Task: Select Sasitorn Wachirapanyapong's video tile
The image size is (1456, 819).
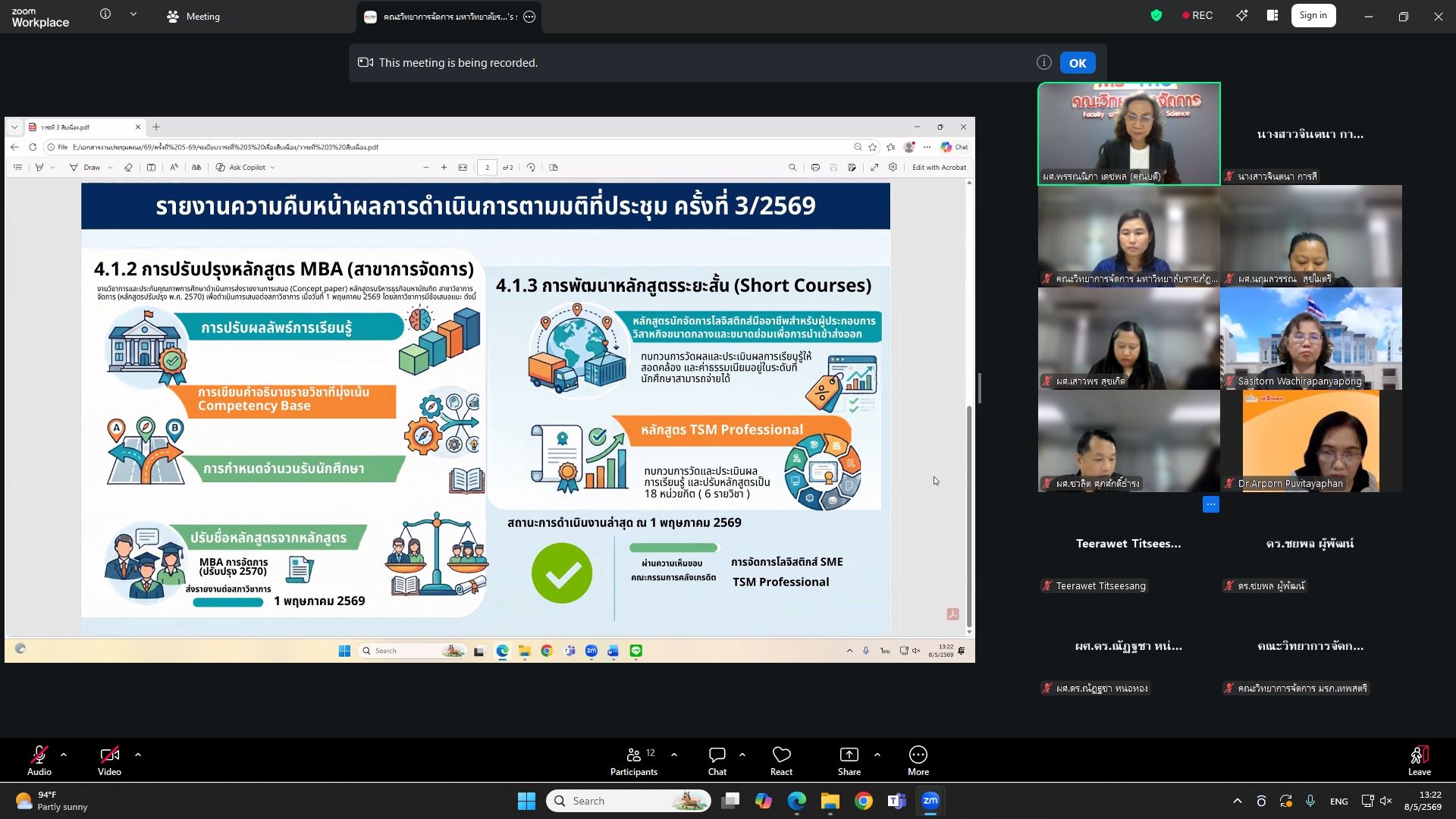Action: click(x=1311, y=338)
